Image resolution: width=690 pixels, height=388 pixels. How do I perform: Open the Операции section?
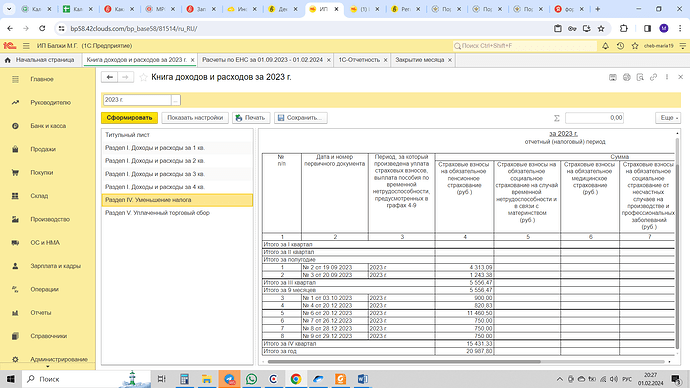[44, 289]
